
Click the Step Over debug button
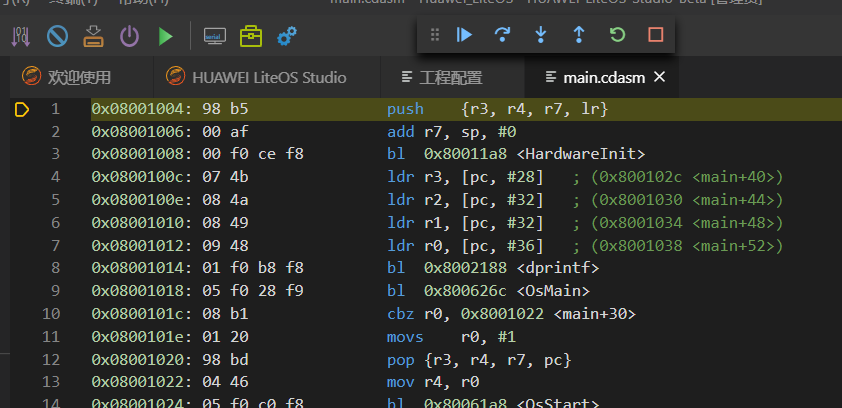coord(502,35)
